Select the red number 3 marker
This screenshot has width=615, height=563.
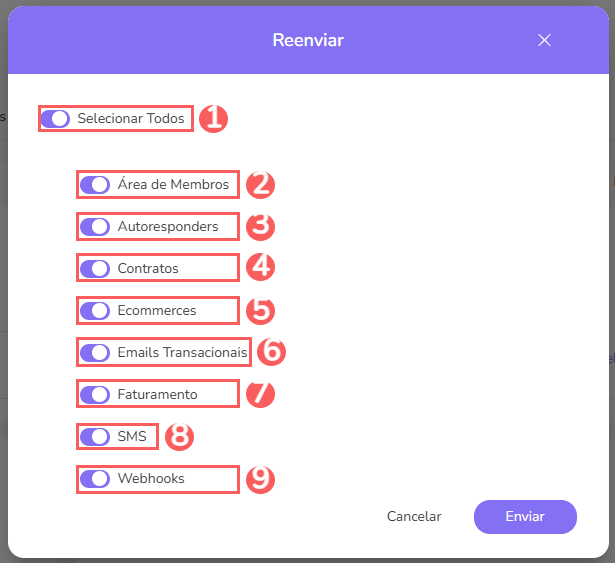pos(260,227)
